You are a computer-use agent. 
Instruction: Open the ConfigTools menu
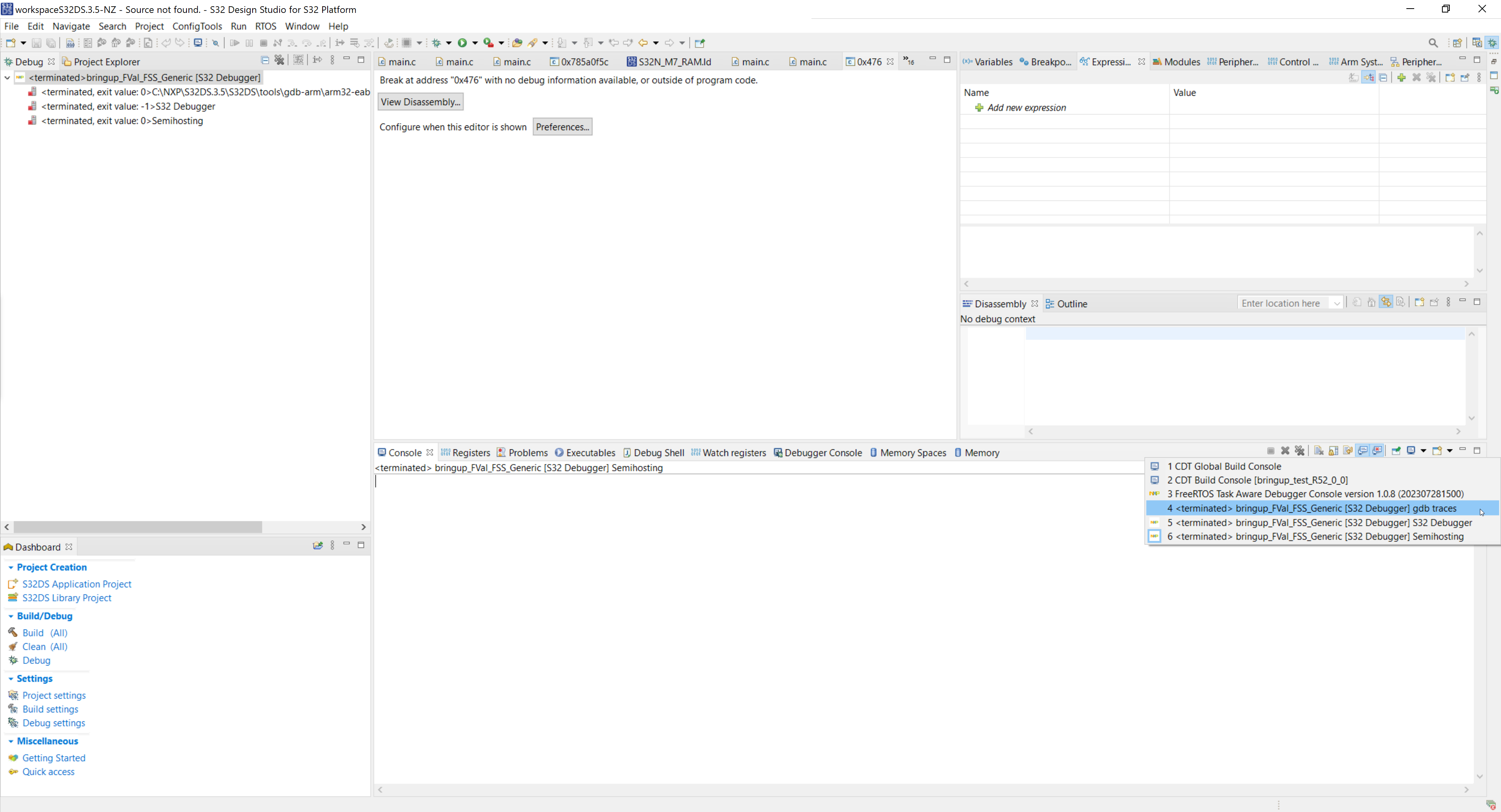coord(197,26)
